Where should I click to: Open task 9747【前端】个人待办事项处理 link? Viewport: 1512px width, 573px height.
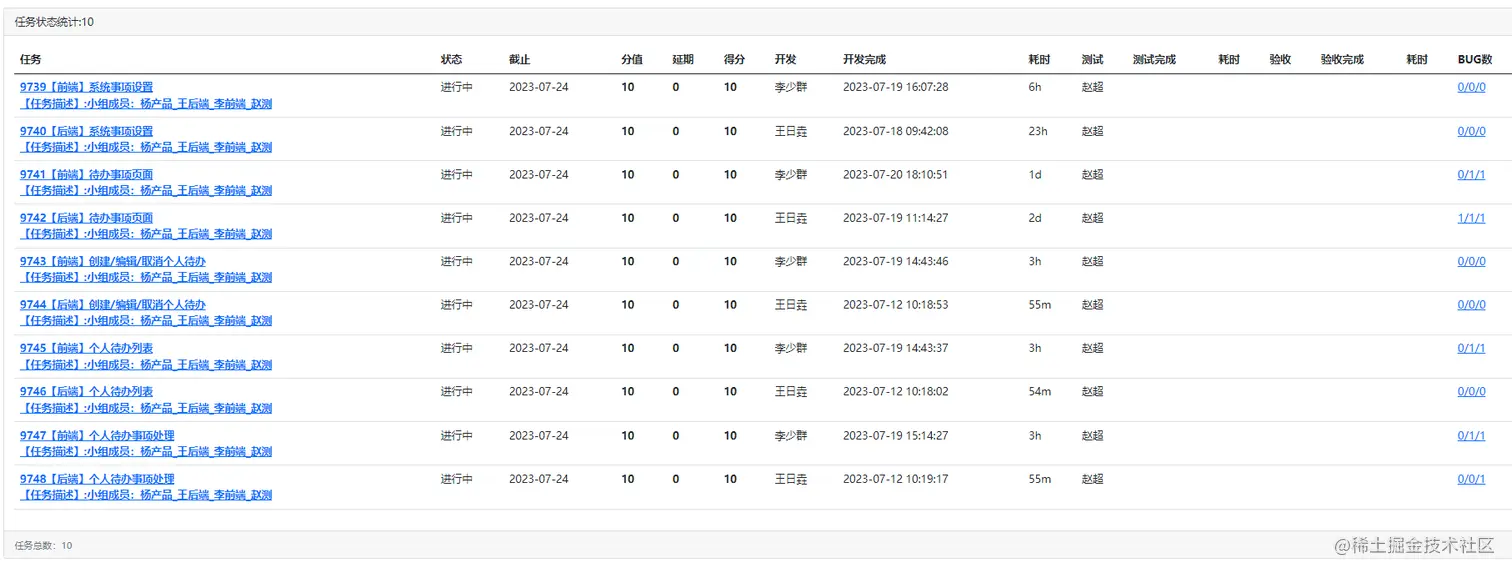coord(97,435)
